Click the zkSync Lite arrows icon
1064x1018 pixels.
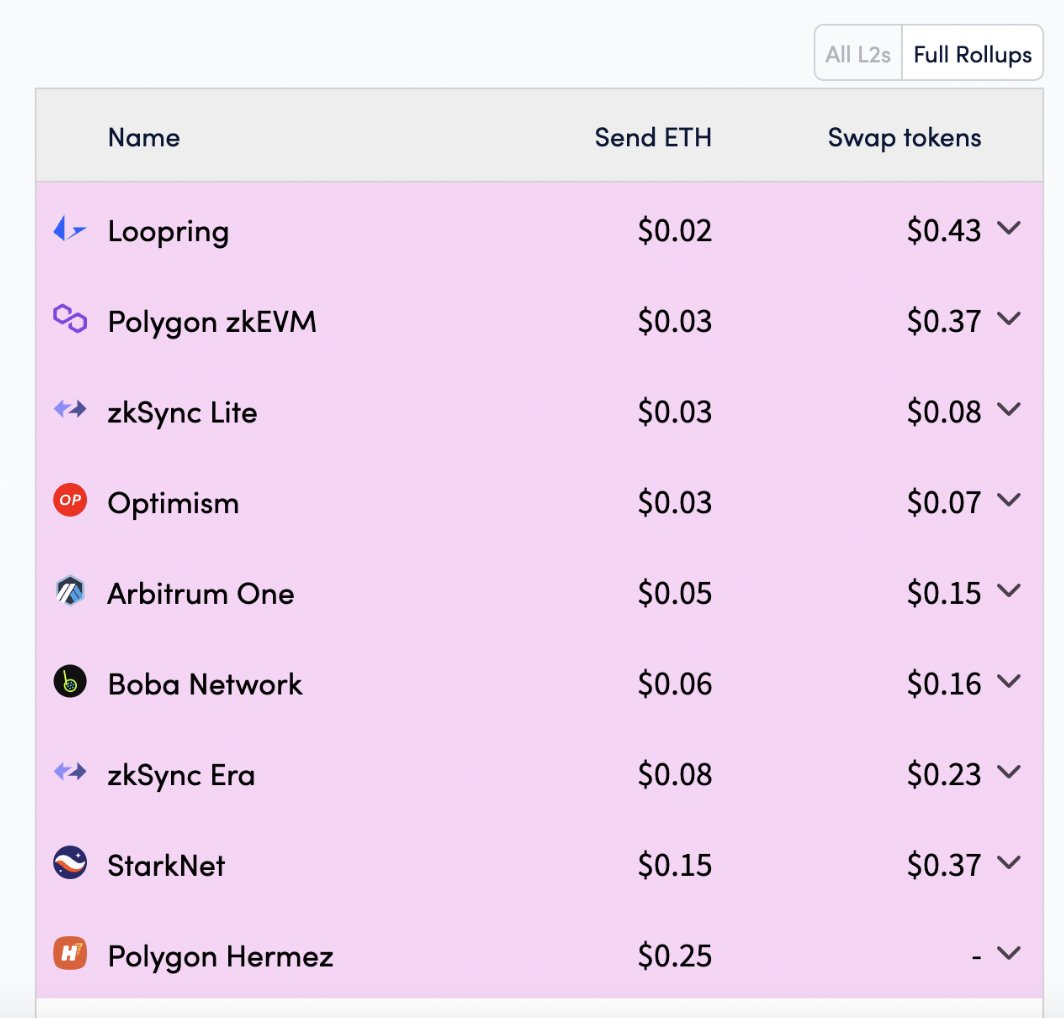coord(70,409)
